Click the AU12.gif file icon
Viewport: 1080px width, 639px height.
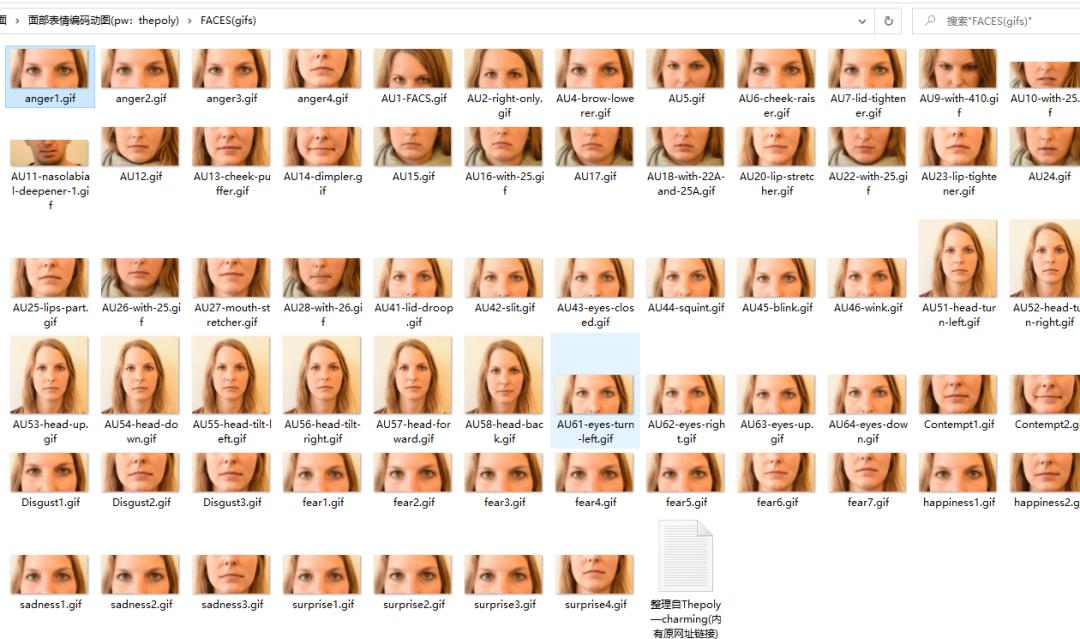point(141,147)
